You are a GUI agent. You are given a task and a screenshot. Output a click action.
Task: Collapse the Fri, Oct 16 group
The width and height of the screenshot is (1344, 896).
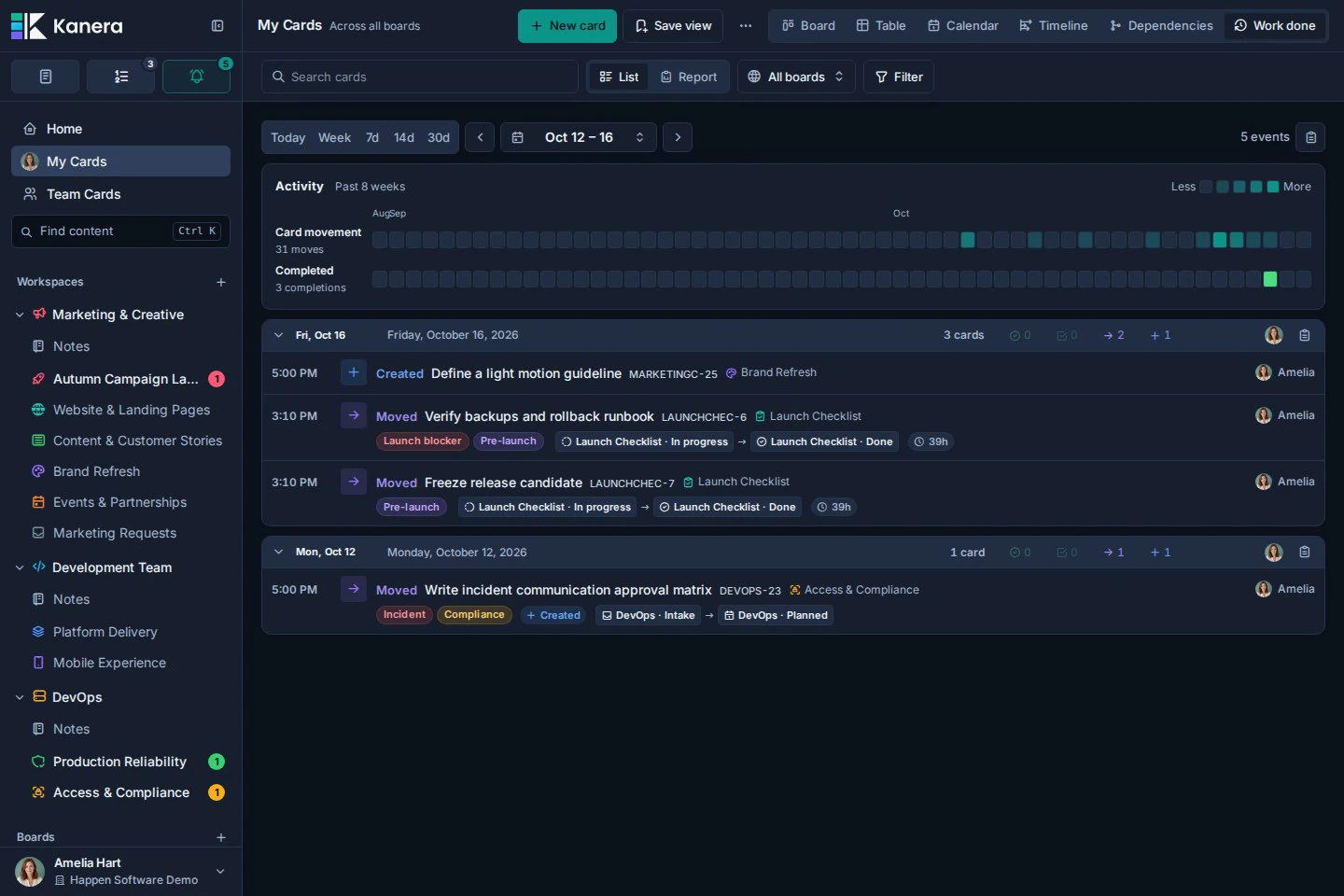278,335
